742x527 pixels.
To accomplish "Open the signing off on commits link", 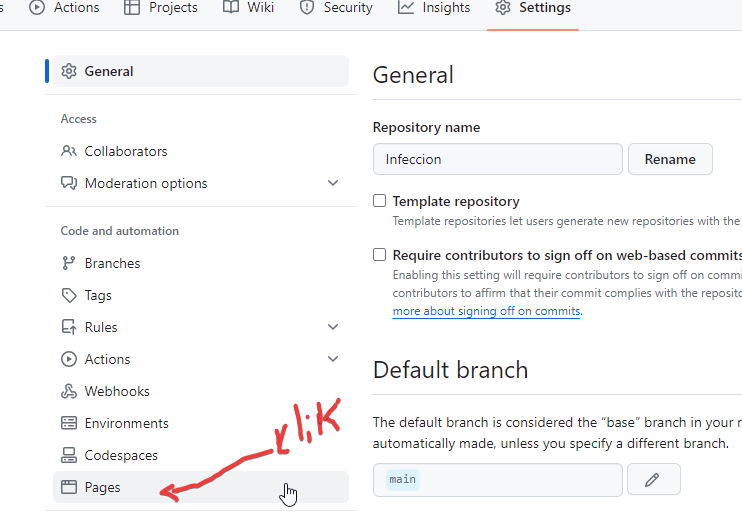I will point(486,311).
